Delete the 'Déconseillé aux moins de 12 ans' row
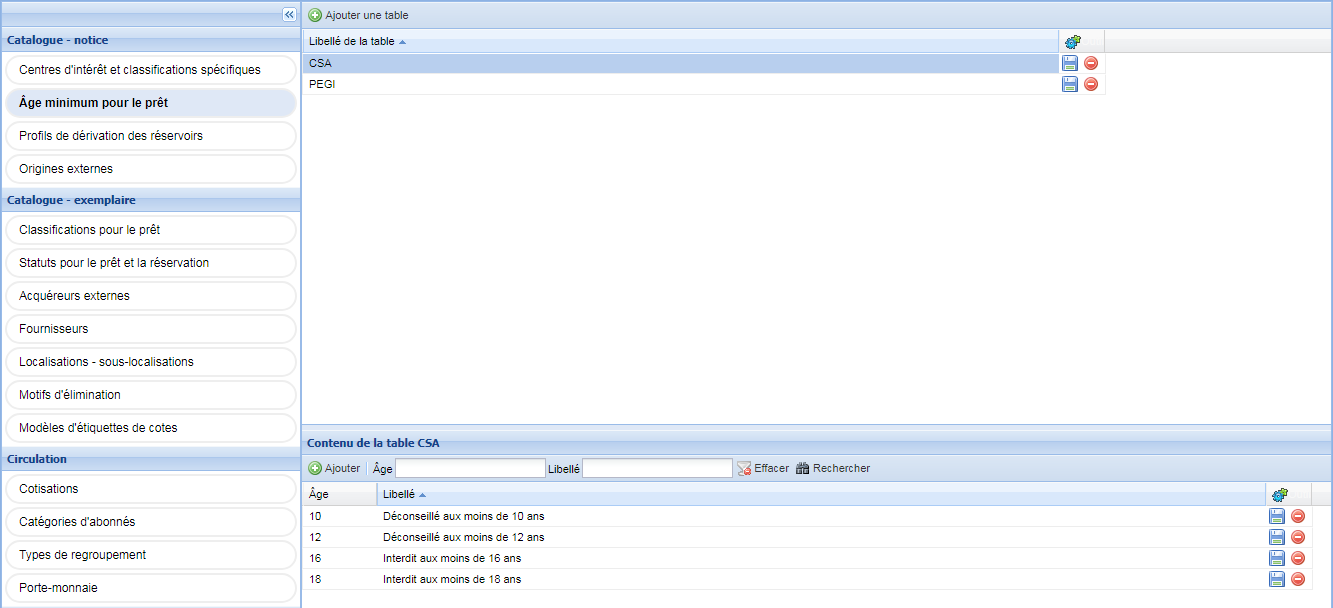 pos(1298,537)
